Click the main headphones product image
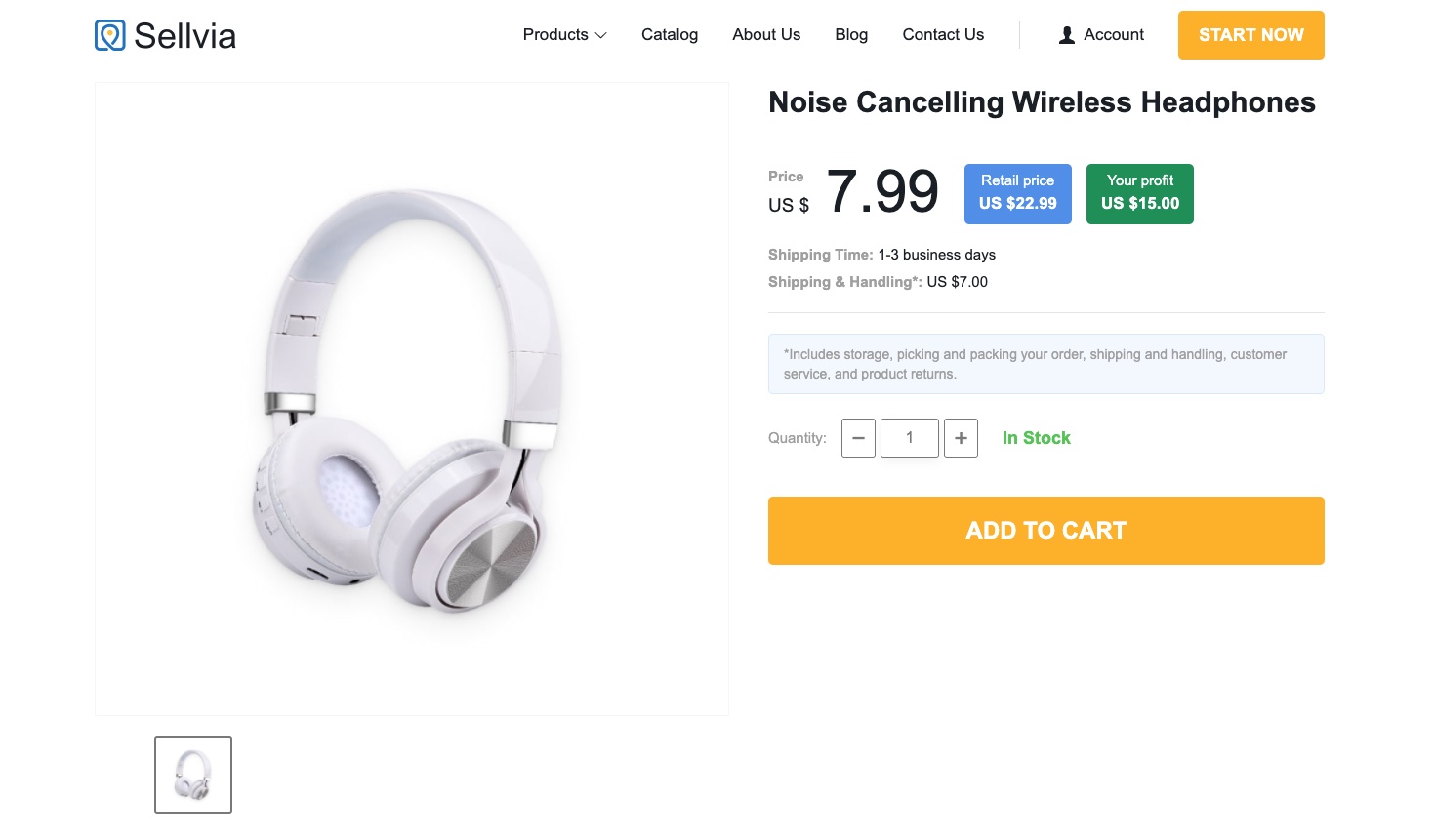Viewport: 1435px width, 840px height. click(x=411, y=399)
